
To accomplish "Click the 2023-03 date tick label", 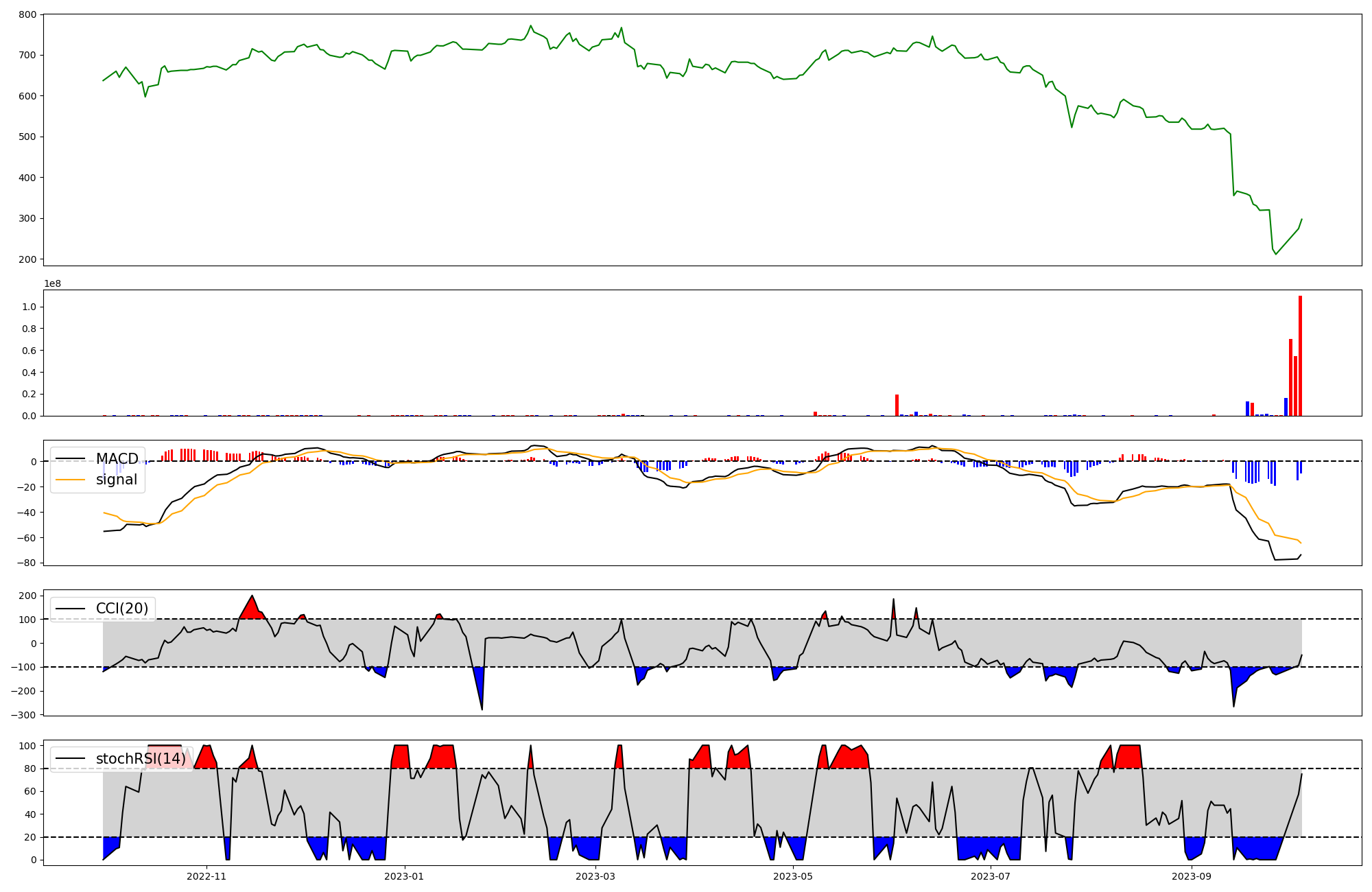I will point(595,876).
